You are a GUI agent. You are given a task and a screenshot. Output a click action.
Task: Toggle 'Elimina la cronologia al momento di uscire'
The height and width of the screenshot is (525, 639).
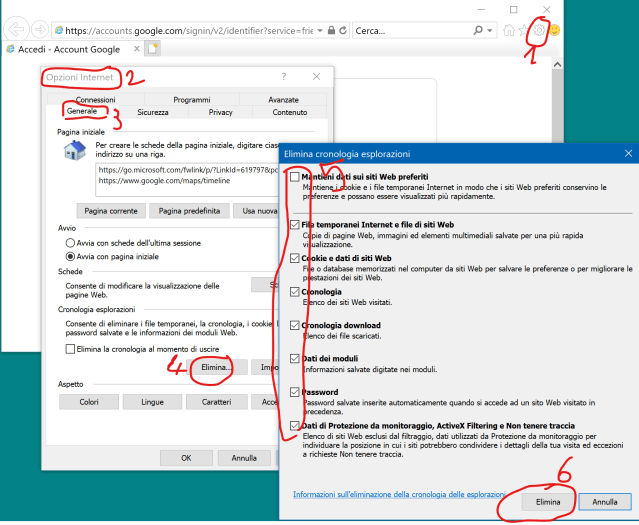[70, 348]
